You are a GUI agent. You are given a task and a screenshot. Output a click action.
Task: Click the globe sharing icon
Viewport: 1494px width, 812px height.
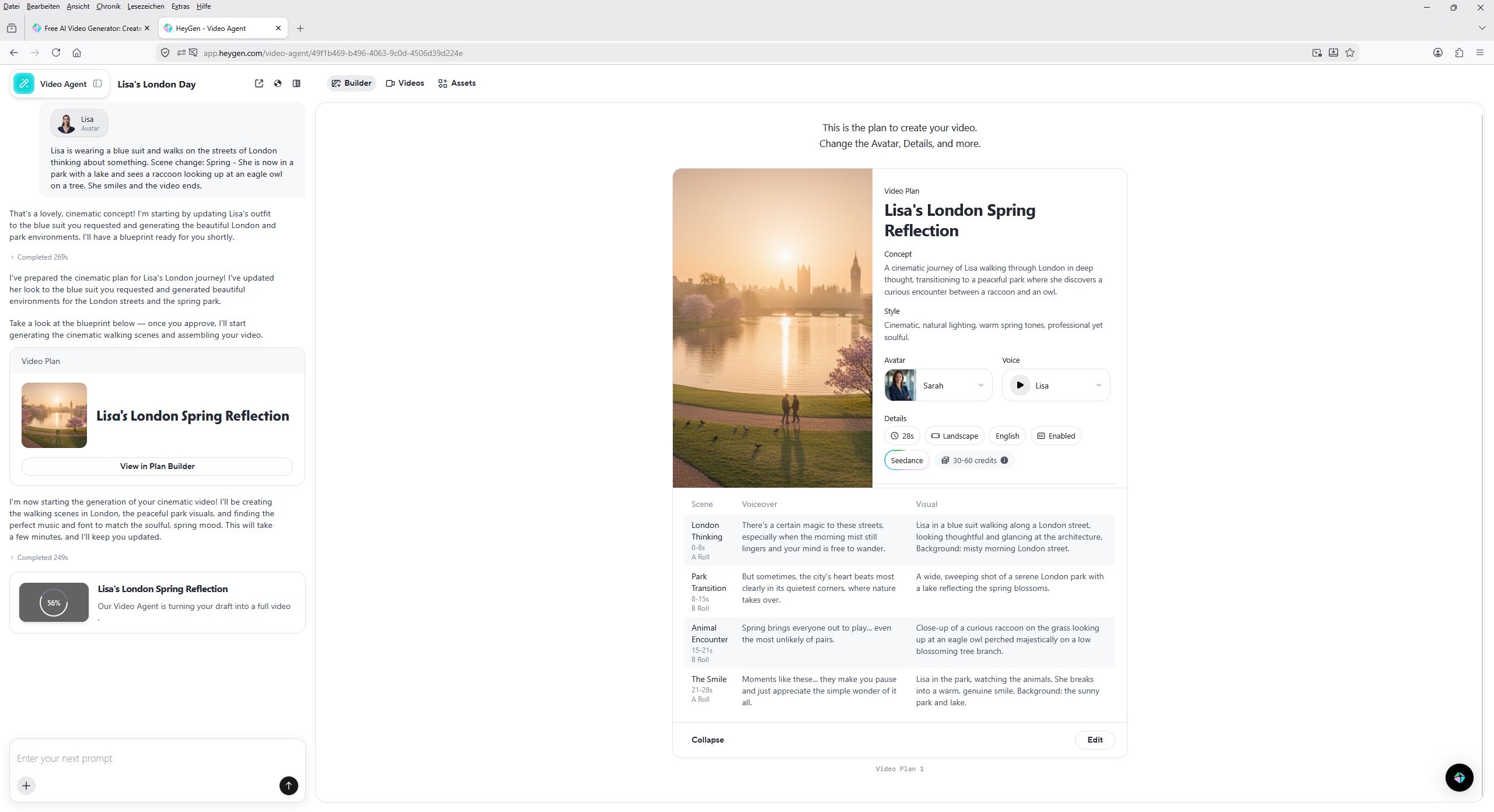[278, 83]
